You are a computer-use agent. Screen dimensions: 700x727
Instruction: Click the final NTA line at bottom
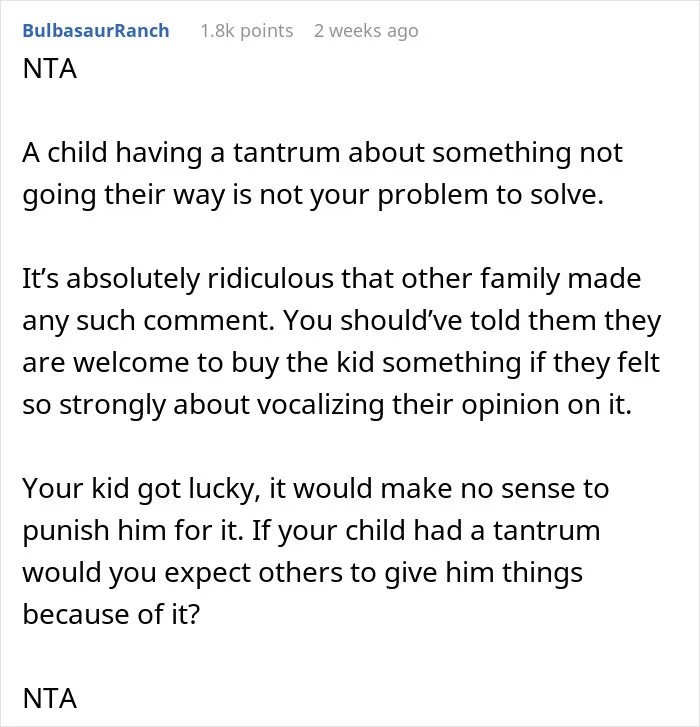50,698
